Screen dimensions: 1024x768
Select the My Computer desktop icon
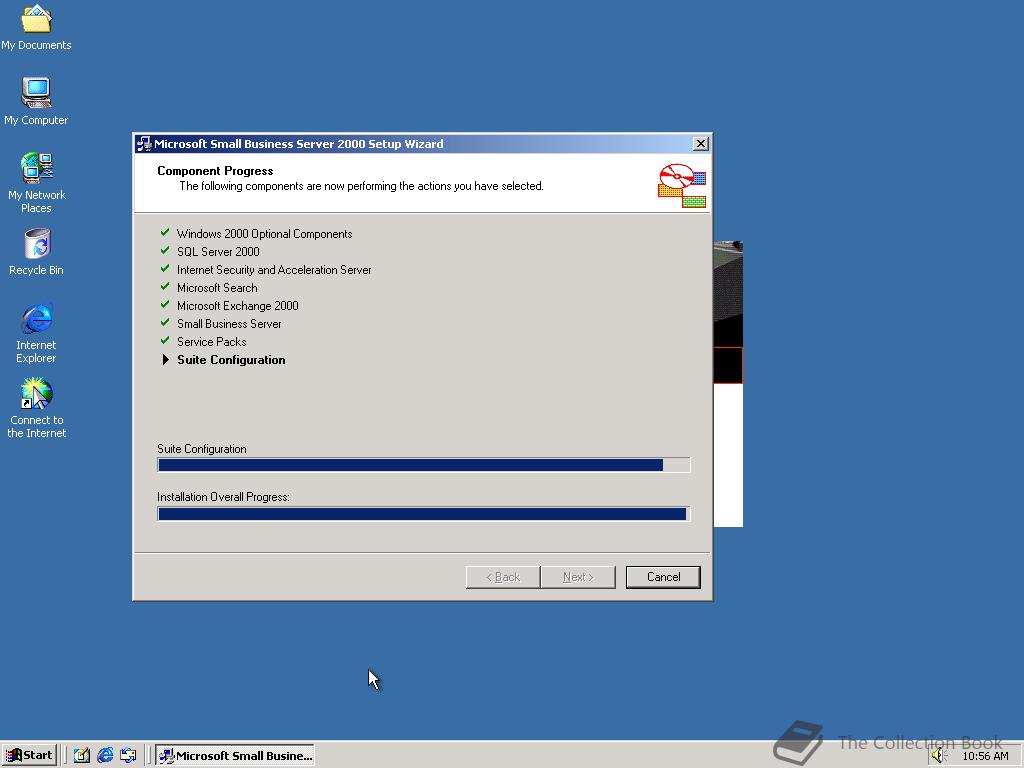(36, 101)
